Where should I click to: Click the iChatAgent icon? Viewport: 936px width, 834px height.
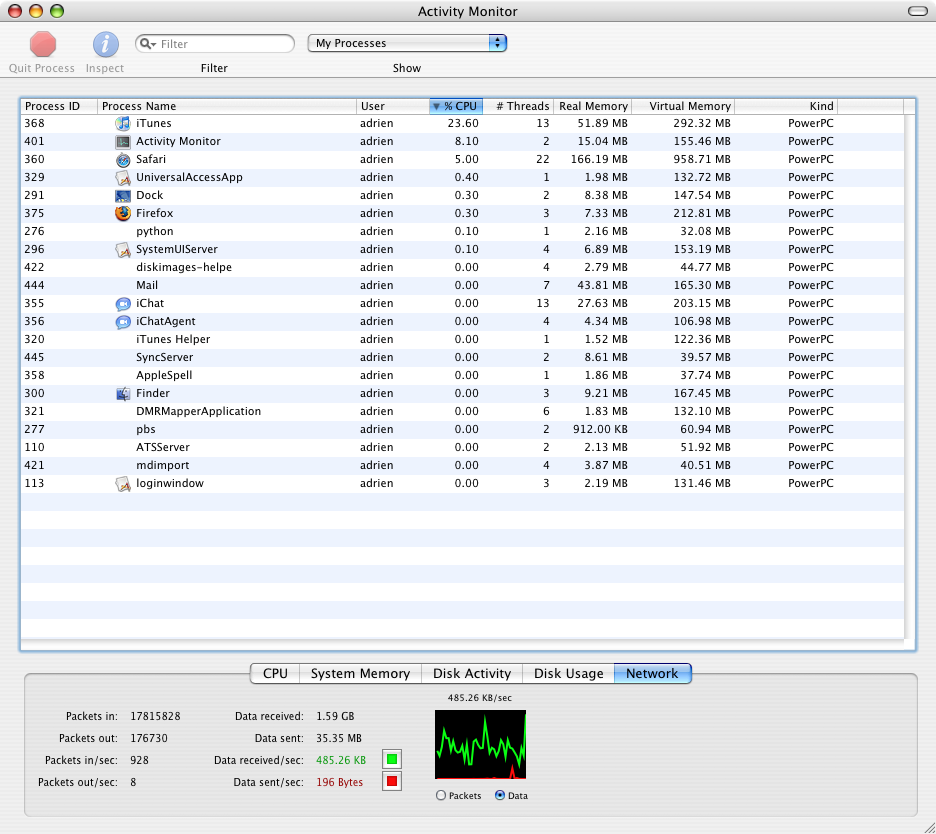pos(123,321)
